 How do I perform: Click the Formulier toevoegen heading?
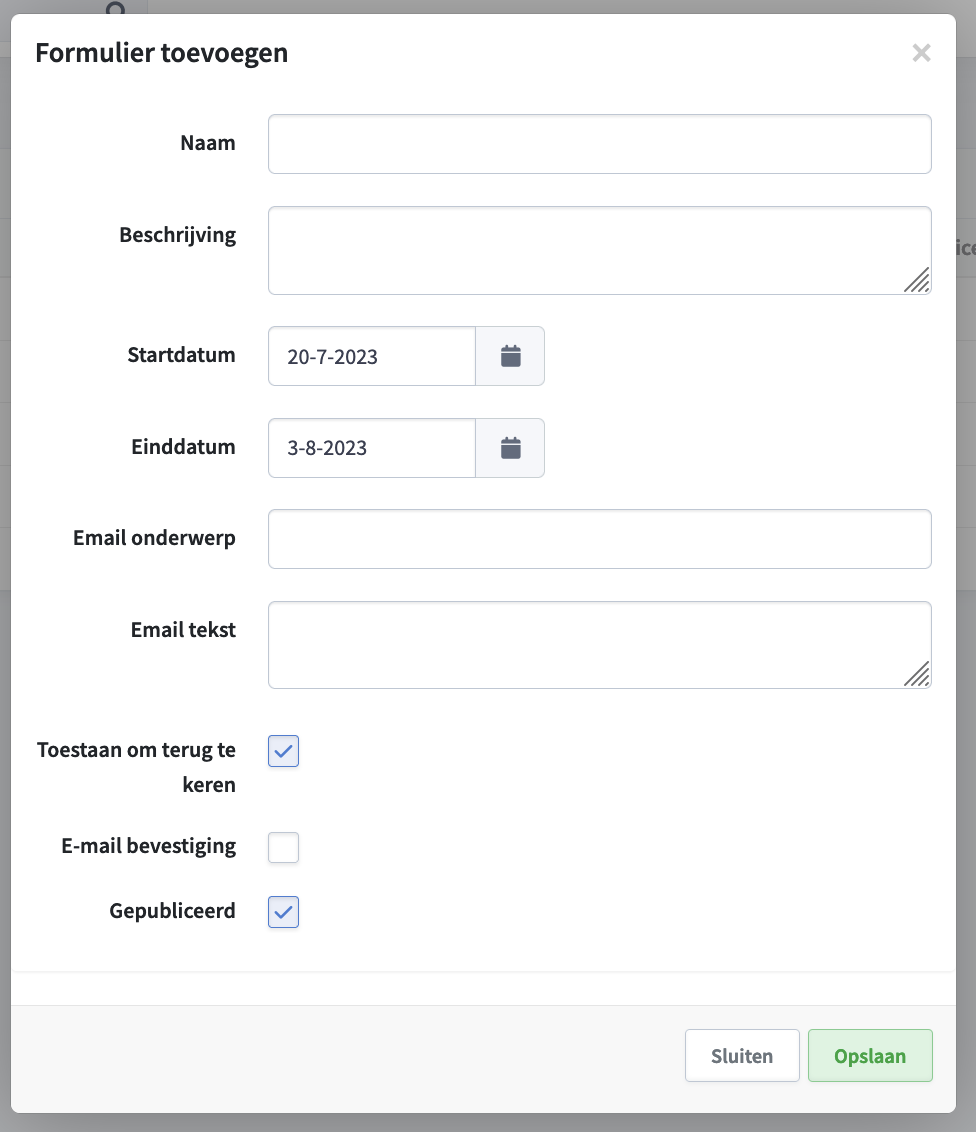point(162,53)
